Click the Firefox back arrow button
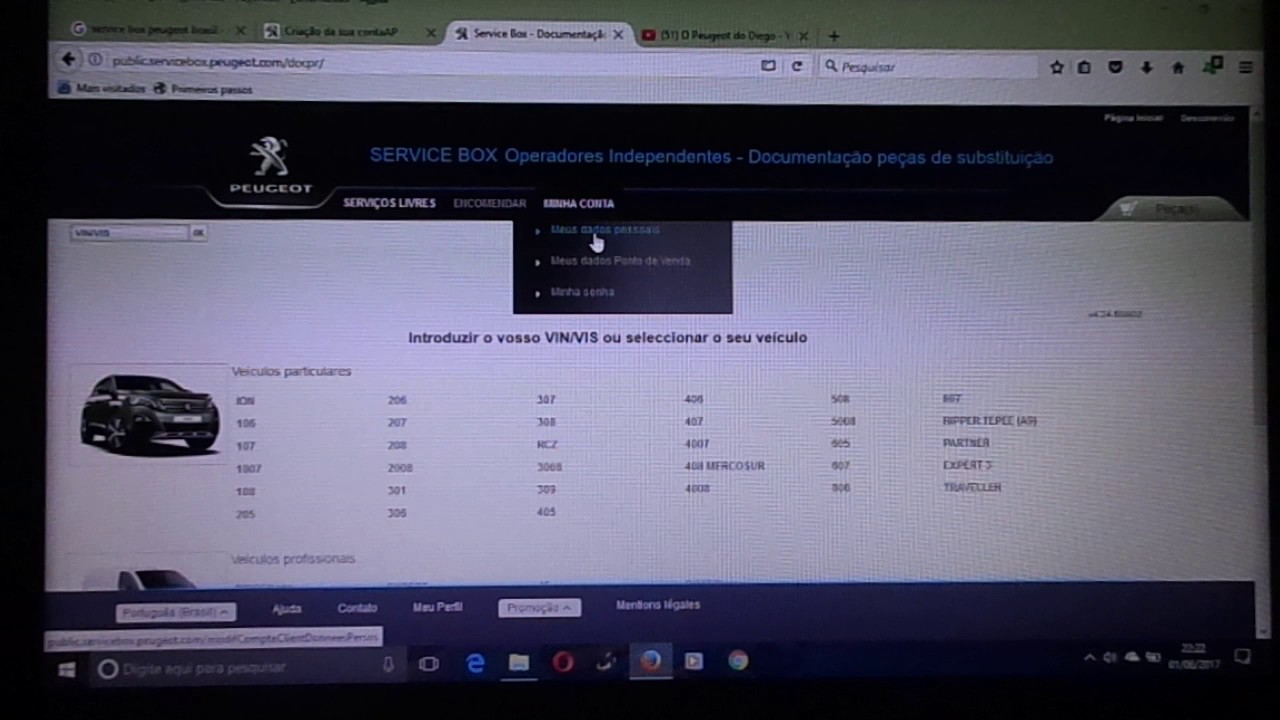Image resolution: width=1280 pixels, height=720 pixels. (68, 60)
